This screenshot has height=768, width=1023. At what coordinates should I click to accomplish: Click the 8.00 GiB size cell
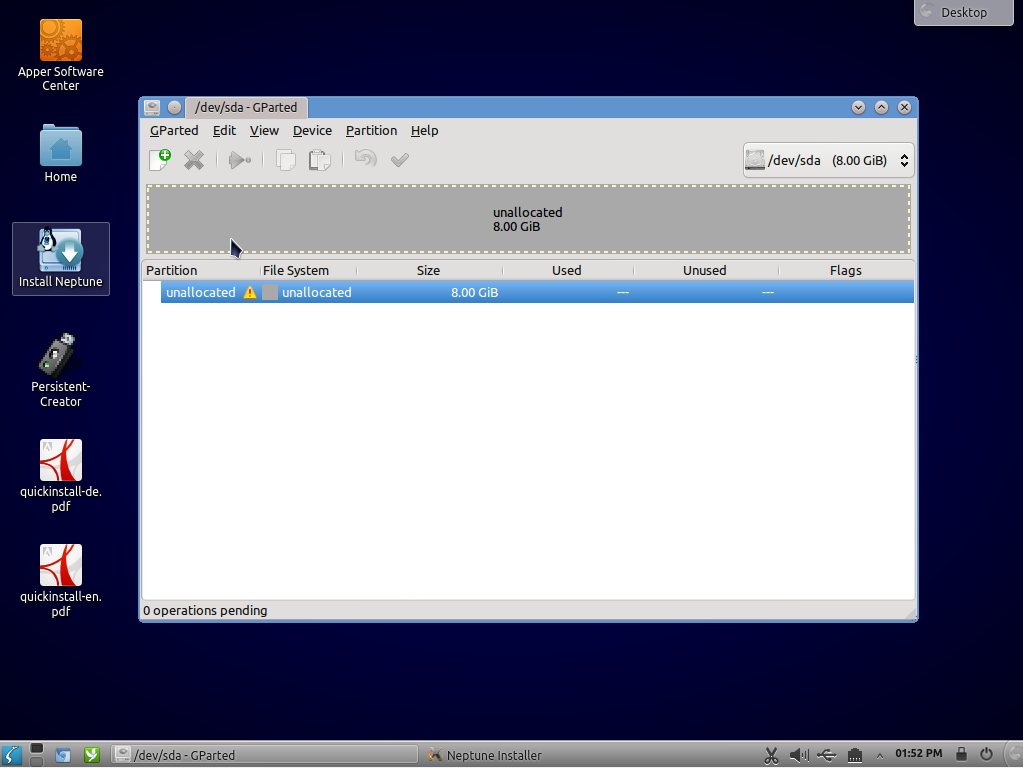click(x=474, y=292)
